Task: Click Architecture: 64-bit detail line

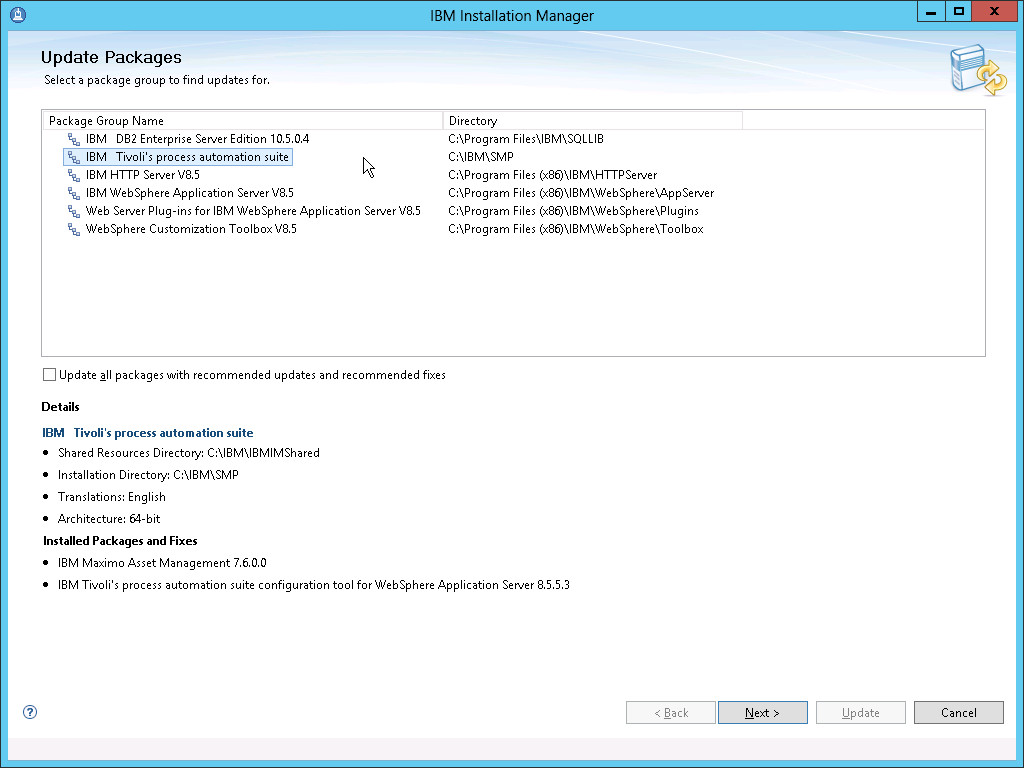Action: 109,519
